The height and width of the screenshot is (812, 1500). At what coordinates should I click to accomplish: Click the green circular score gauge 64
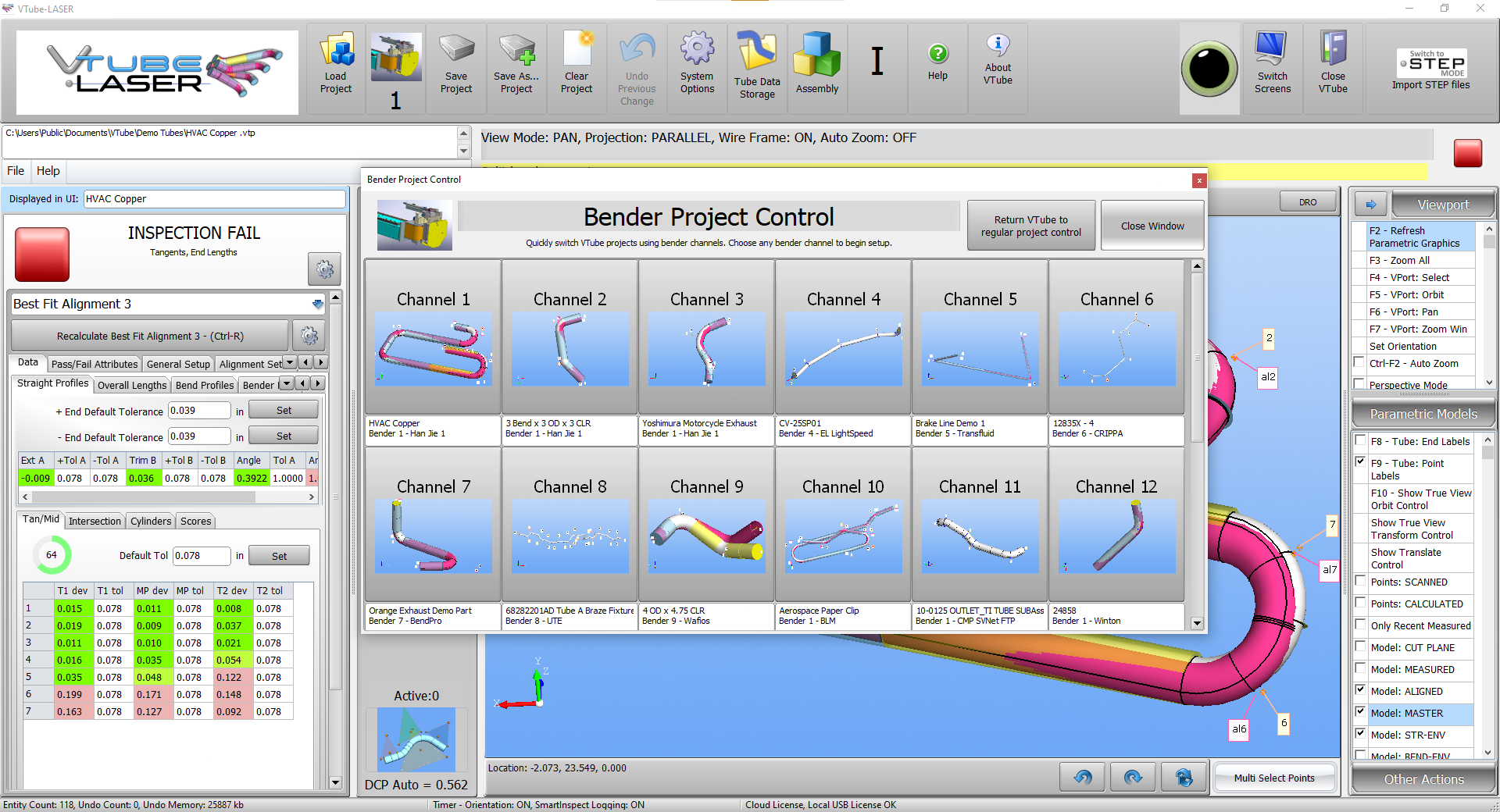coord(52,555)
